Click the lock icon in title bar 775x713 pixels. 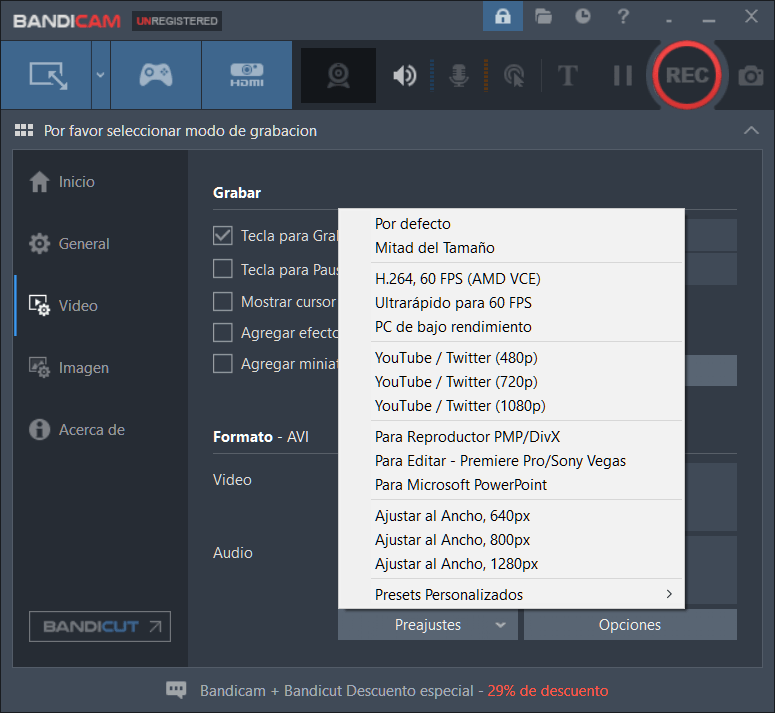[x=503, y=16]
